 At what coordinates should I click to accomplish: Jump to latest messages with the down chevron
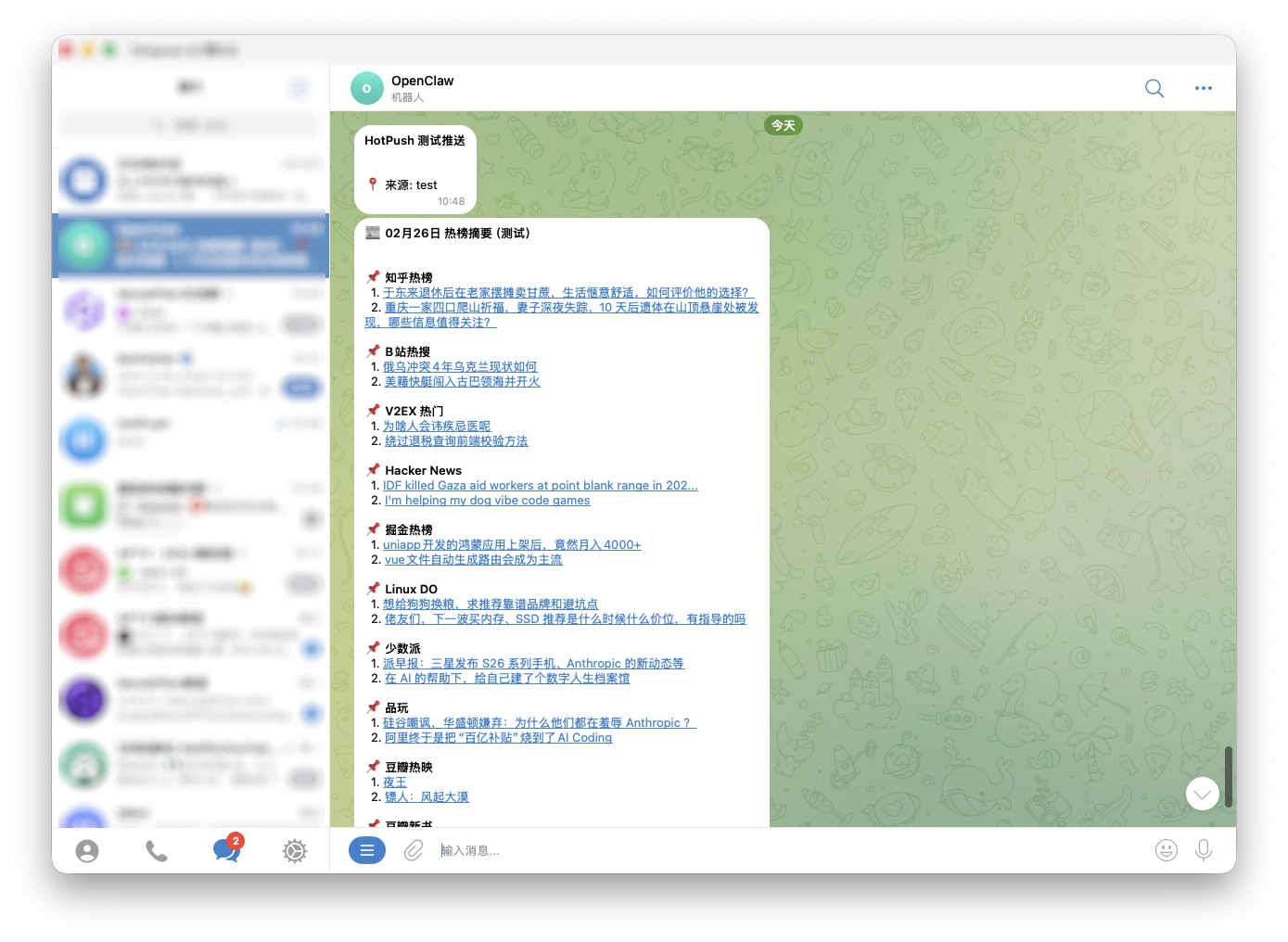[1202, 794]
